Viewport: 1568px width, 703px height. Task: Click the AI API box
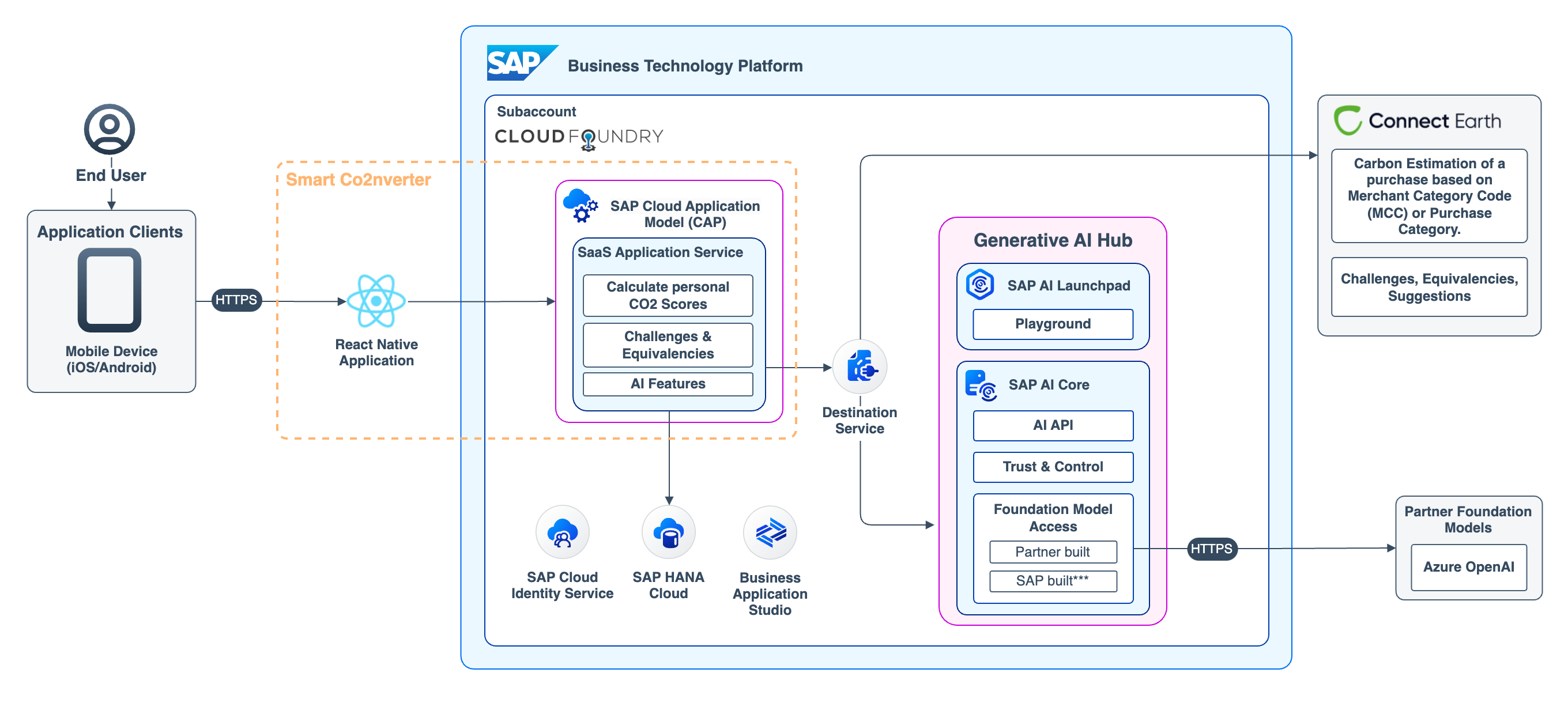[x=1053, y=425]
